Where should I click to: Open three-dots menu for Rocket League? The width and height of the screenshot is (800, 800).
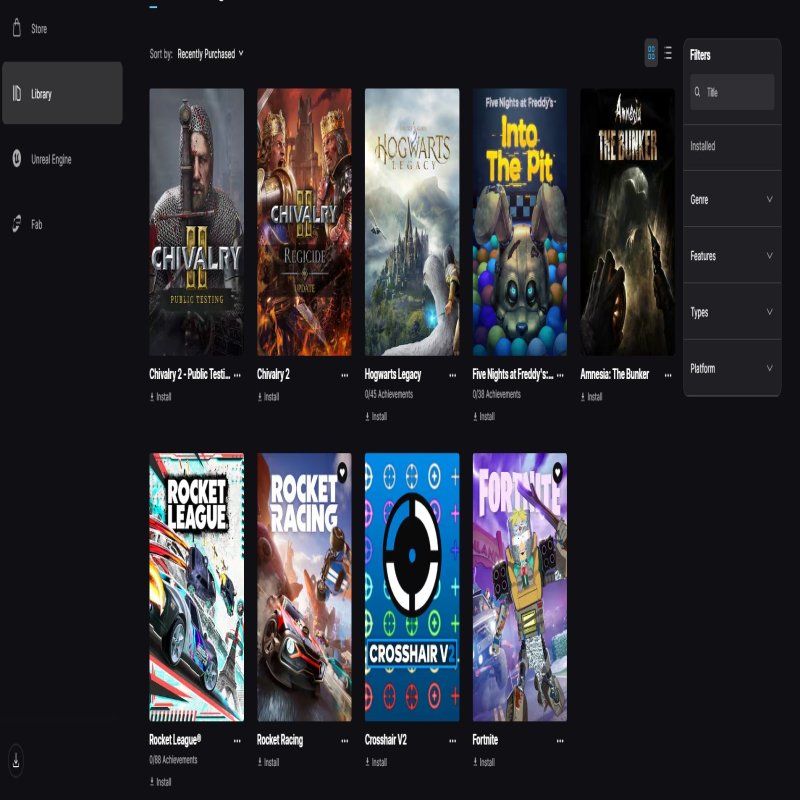(237, 741)
